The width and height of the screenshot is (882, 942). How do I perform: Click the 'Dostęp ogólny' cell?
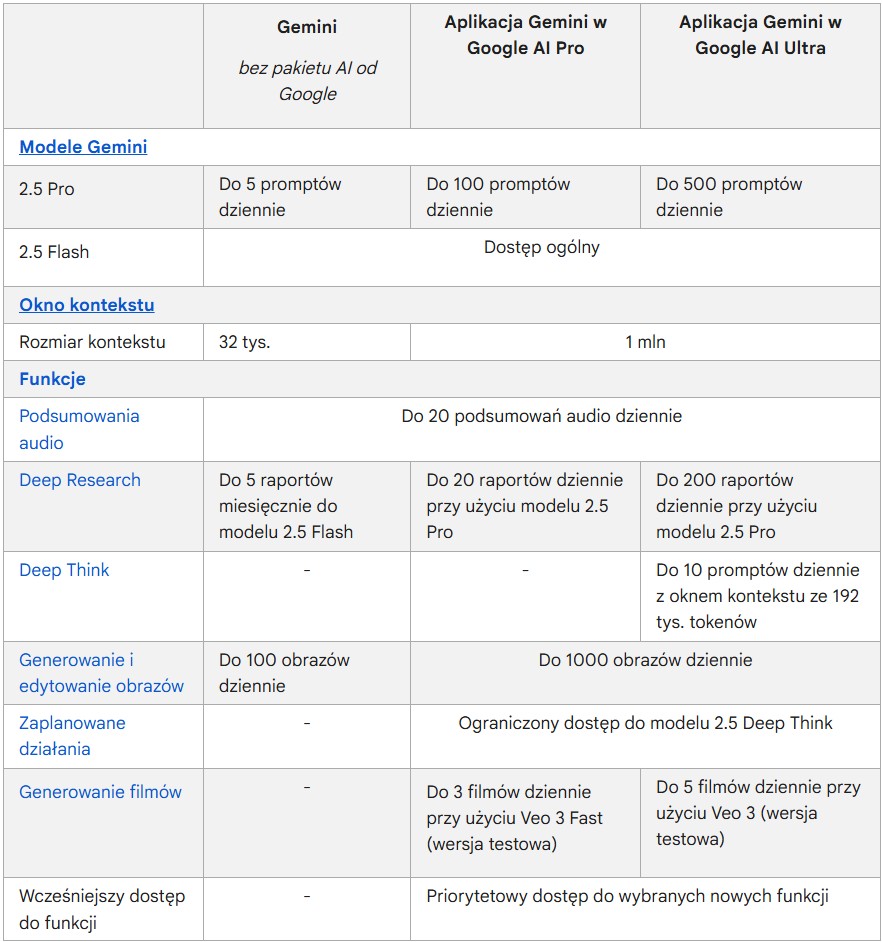point(541,247)
